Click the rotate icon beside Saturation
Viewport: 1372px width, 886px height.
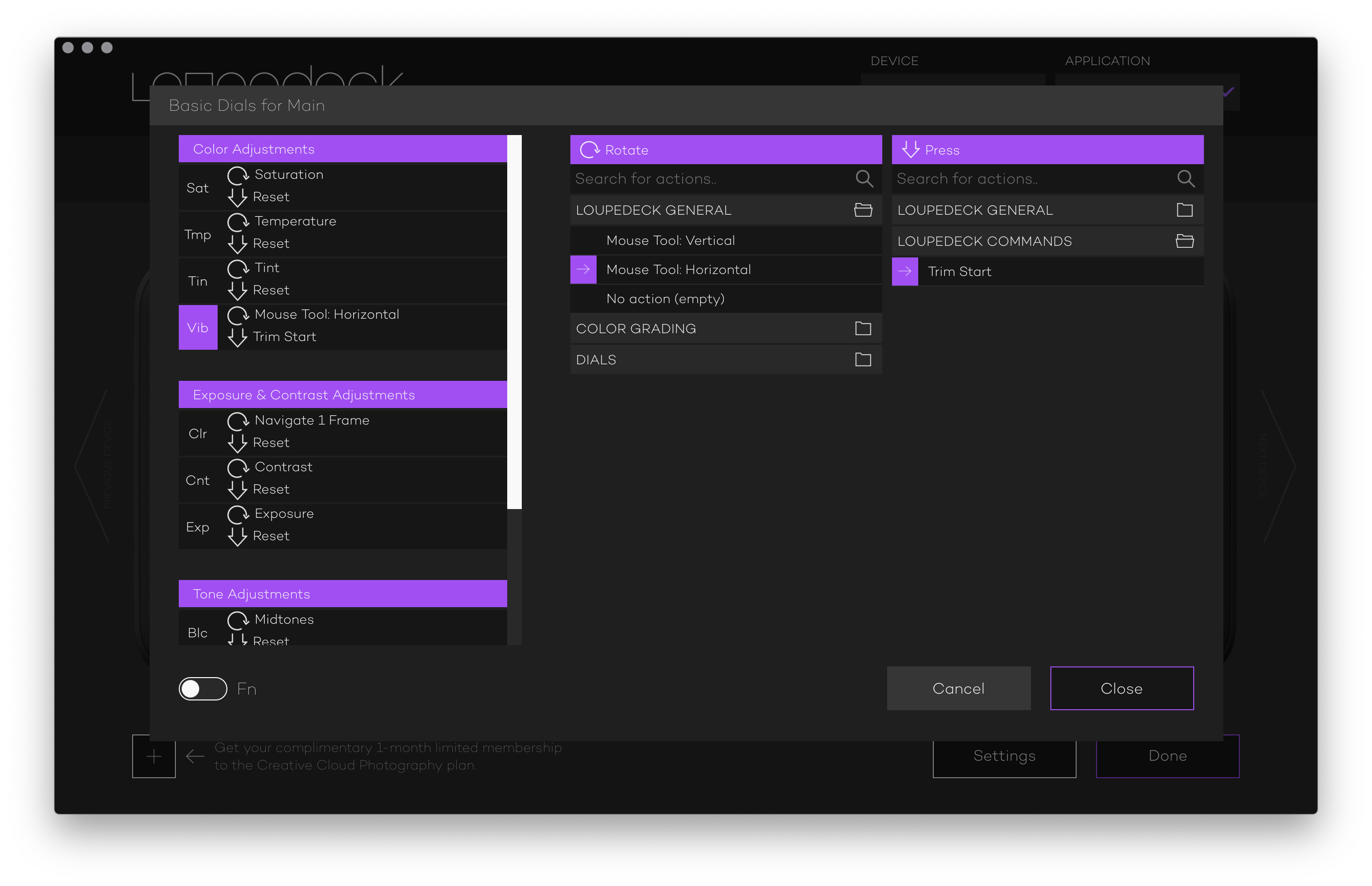pyautogui.click(x=238, y=175)
